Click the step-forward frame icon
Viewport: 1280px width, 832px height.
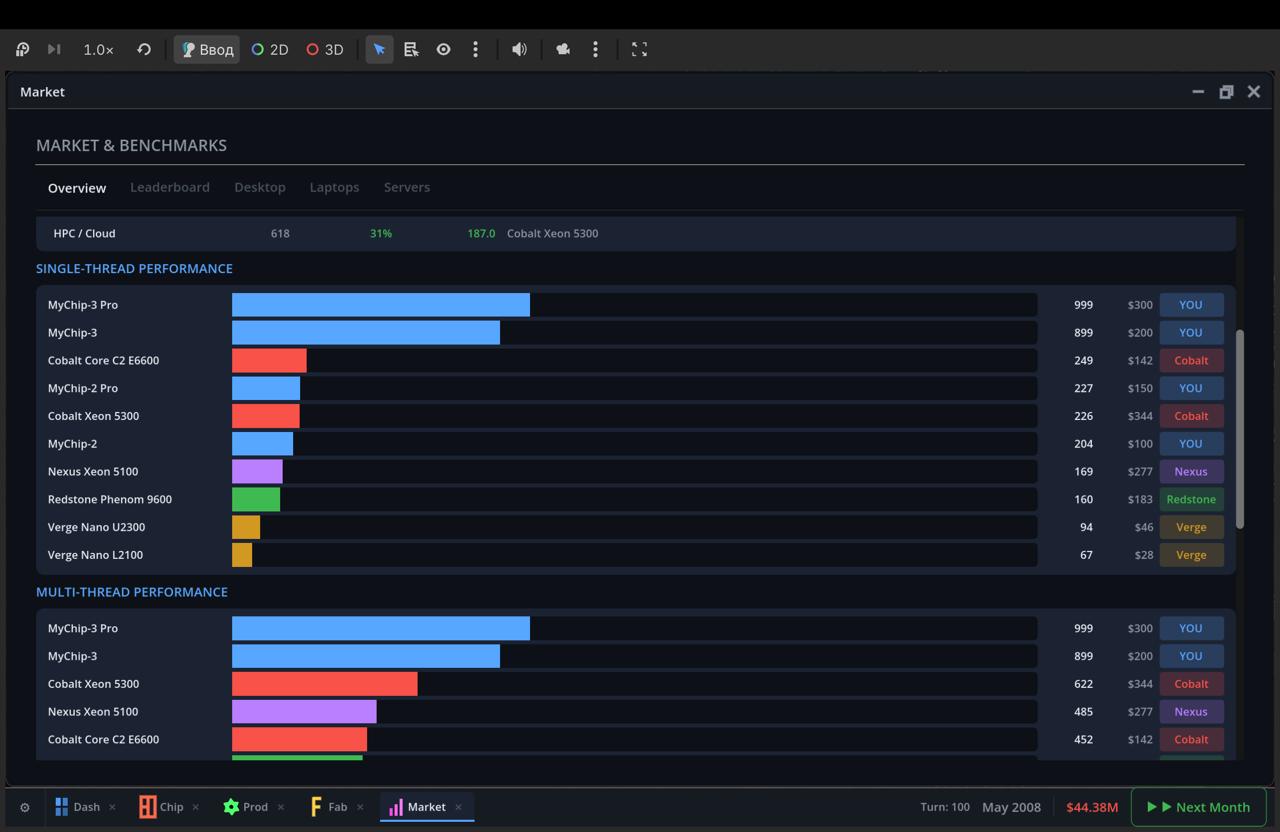(54, 49)
